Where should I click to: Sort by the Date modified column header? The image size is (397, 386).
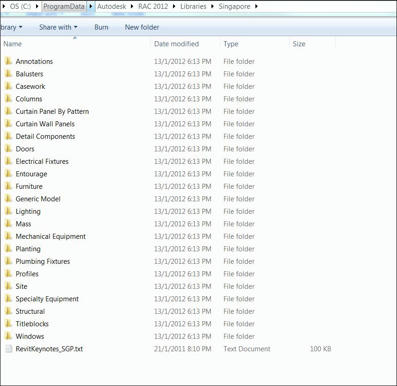176,44
